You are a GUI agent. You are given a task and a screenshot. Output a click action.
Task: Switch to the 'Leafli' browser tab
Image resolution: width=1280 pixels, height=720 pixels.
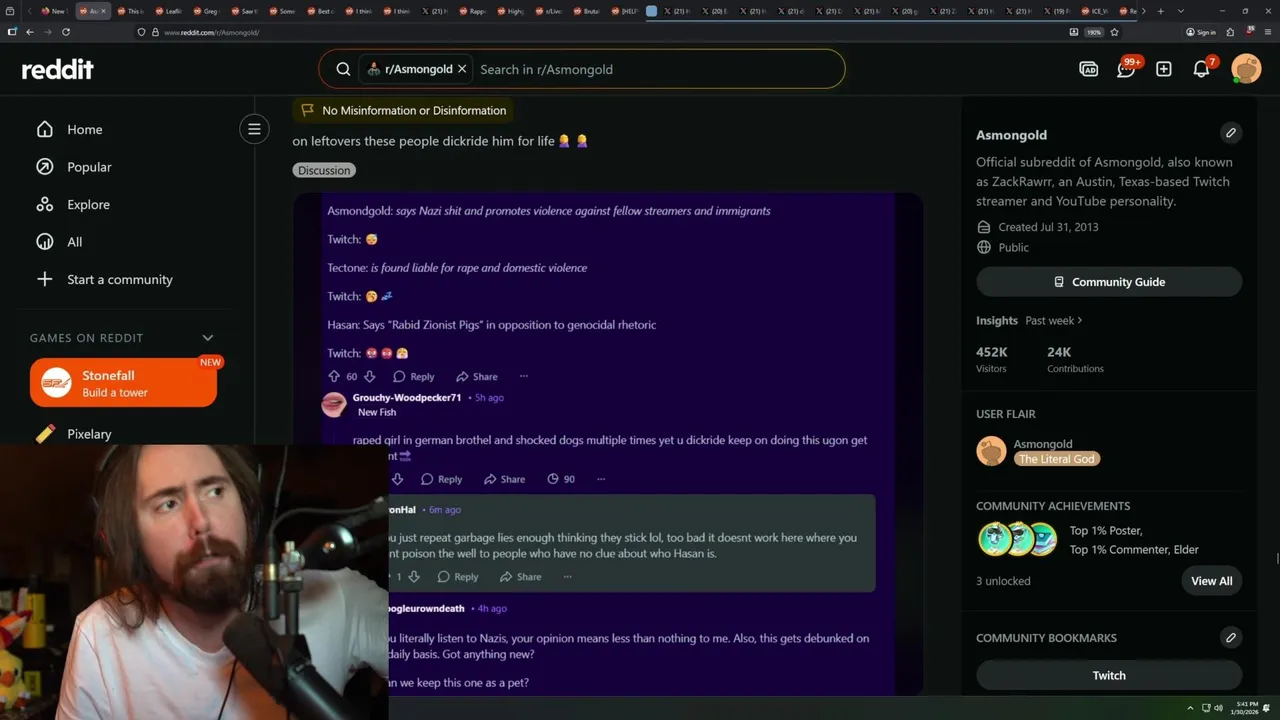click(168, 11)
